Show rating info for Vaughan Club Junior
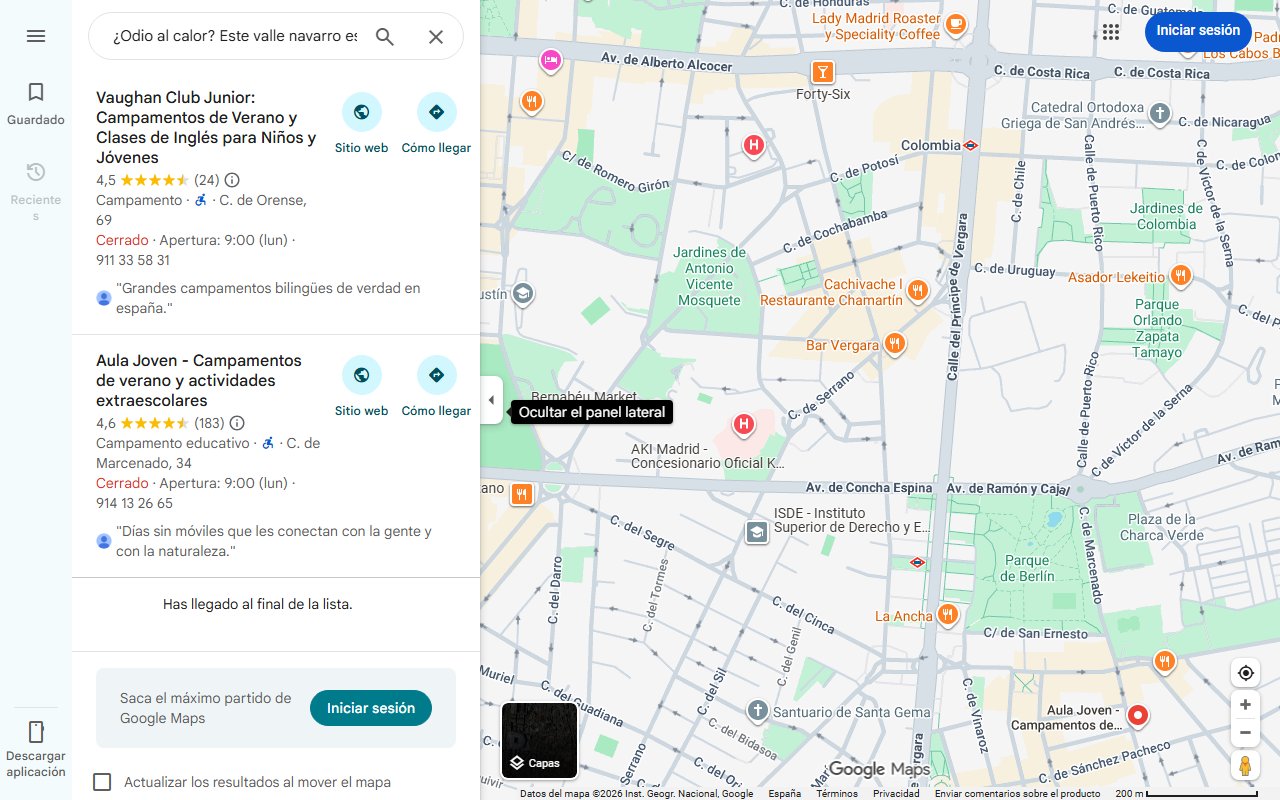The height and width of the screenshot is (800, 1280). click(x=232, y=180)
